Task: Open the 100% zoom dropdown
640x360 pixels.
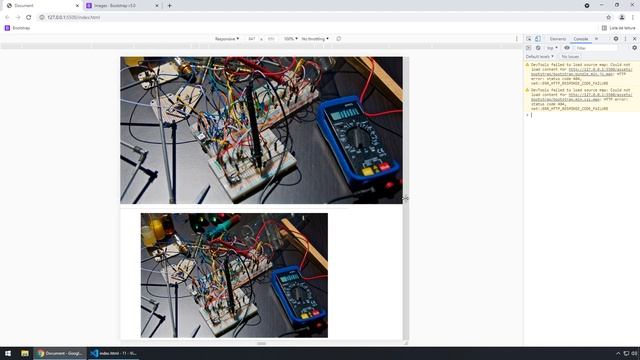Action: (291, 39)
